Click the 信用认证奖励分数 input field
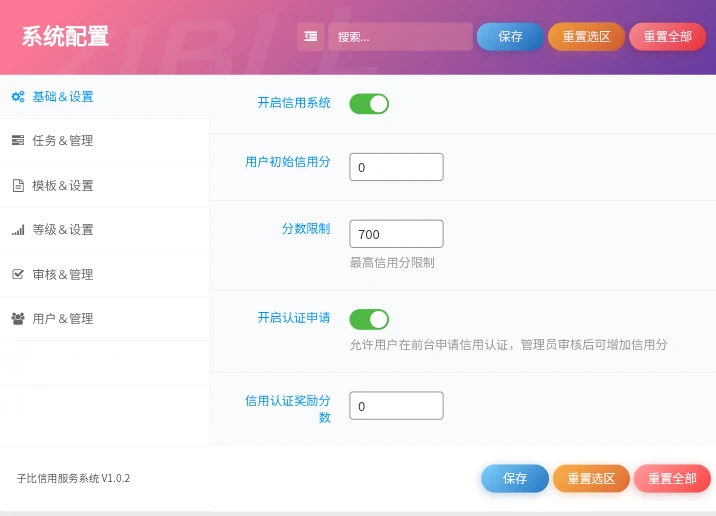Viewport: 716px width, 516px height. 396,405
